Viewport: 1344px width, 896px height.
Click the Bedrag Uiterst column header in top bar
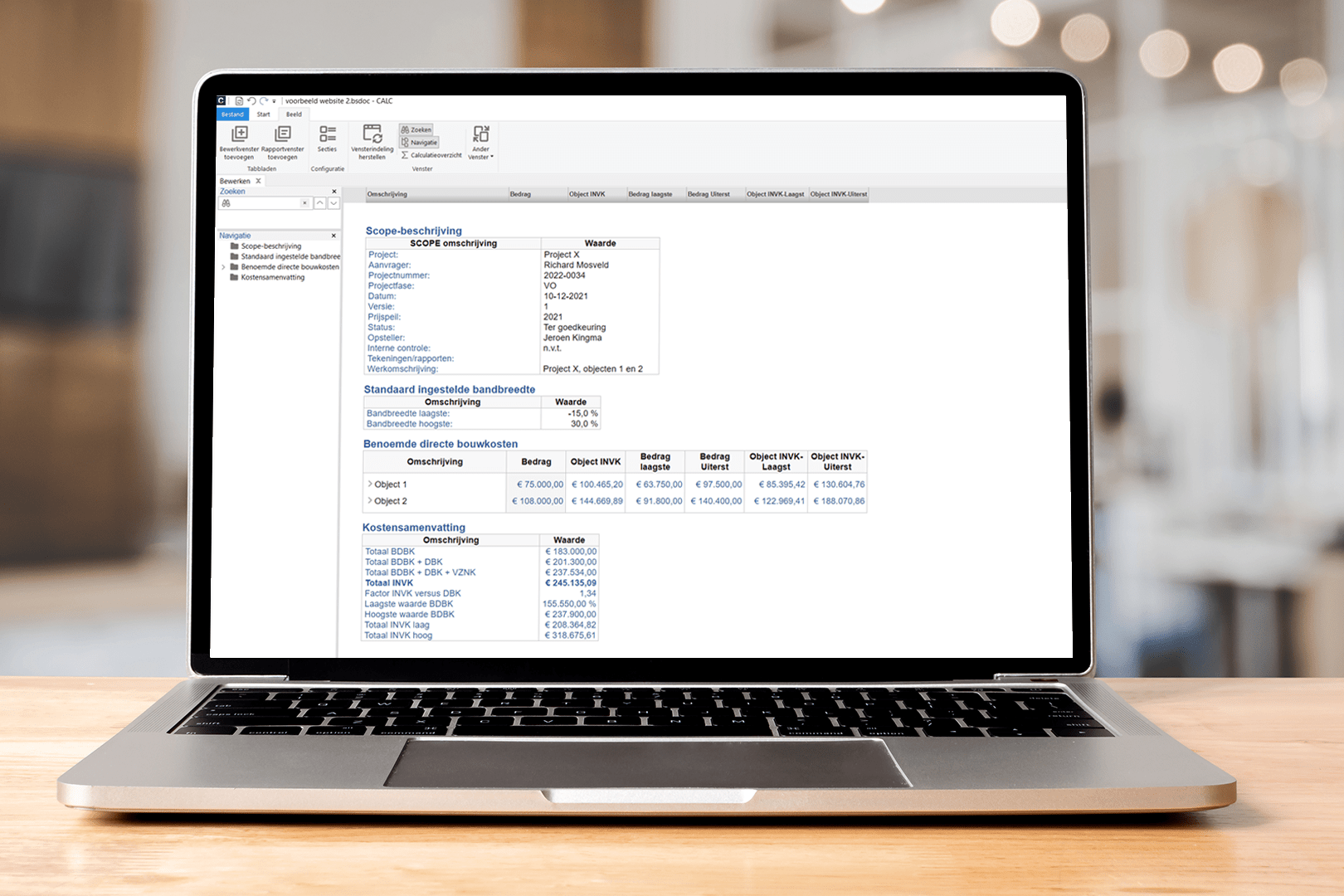(715, 194)
